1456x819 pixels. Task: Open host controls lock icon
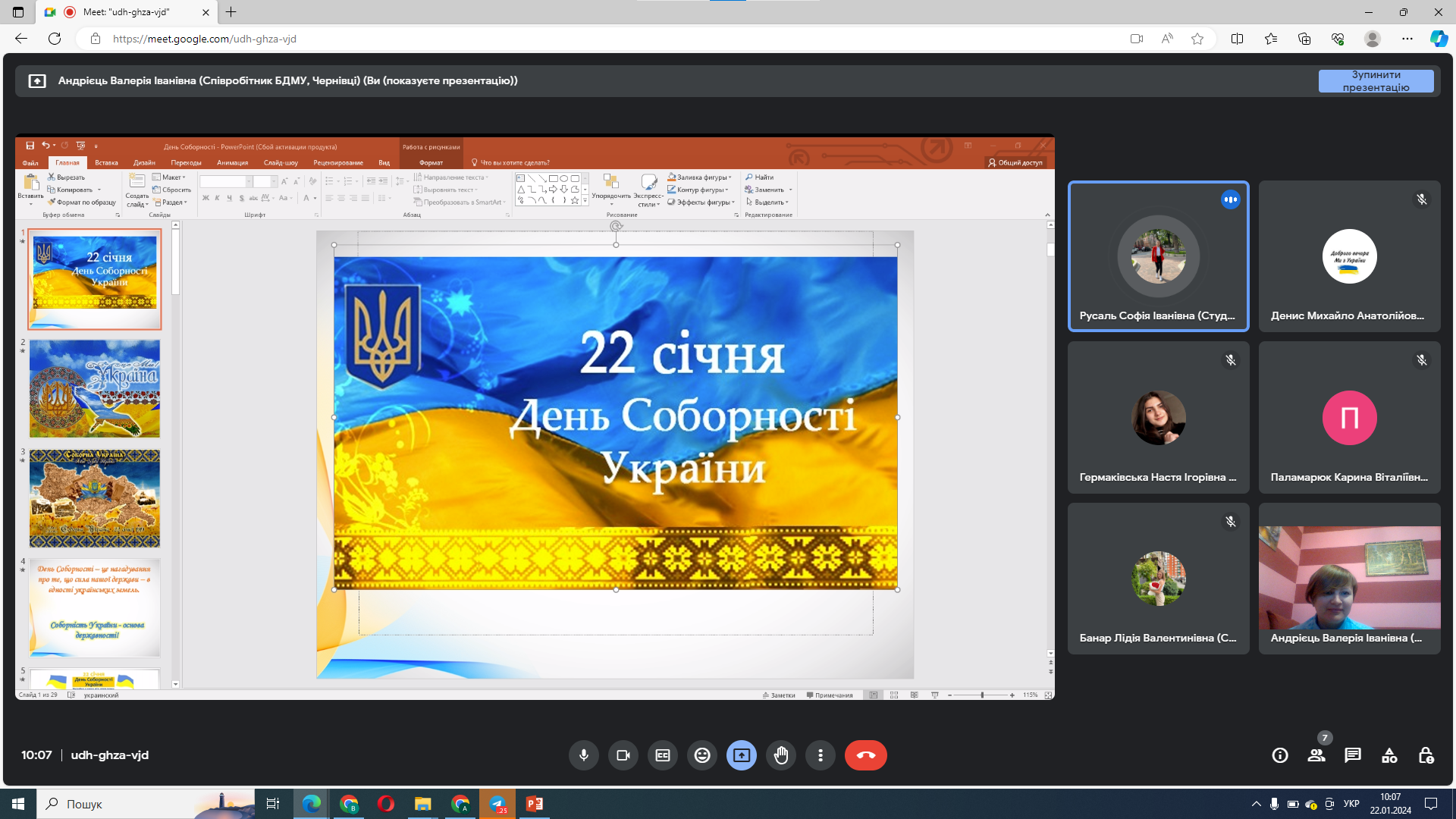tap(1426, 755)
